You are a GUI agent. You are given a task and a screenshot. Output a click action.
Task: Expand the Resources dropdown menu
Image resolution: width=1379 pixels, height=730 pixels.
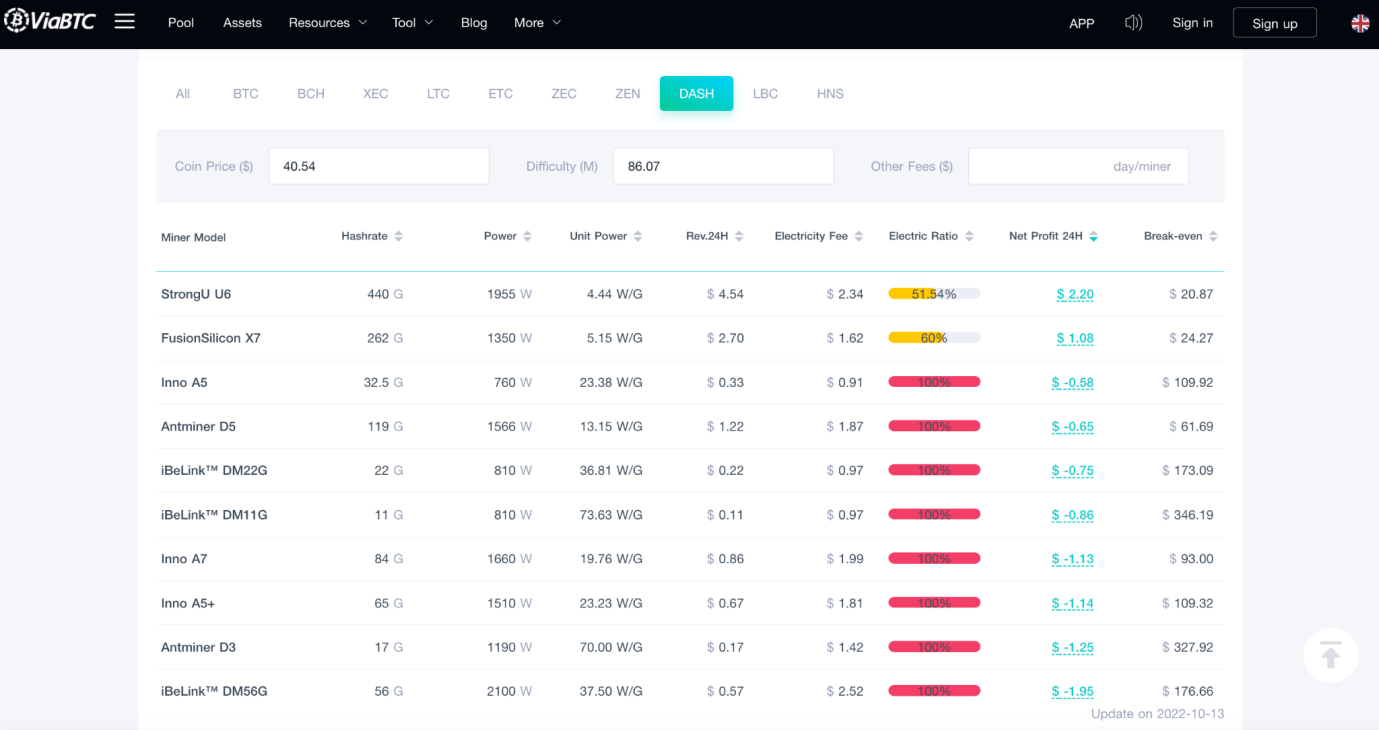click(x=328, y=22)
